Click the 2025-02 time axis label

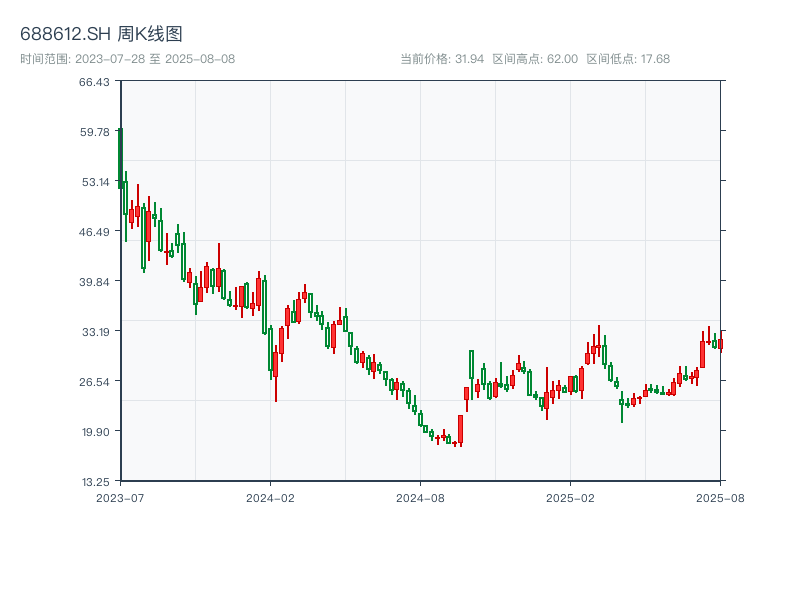point(570,497)
